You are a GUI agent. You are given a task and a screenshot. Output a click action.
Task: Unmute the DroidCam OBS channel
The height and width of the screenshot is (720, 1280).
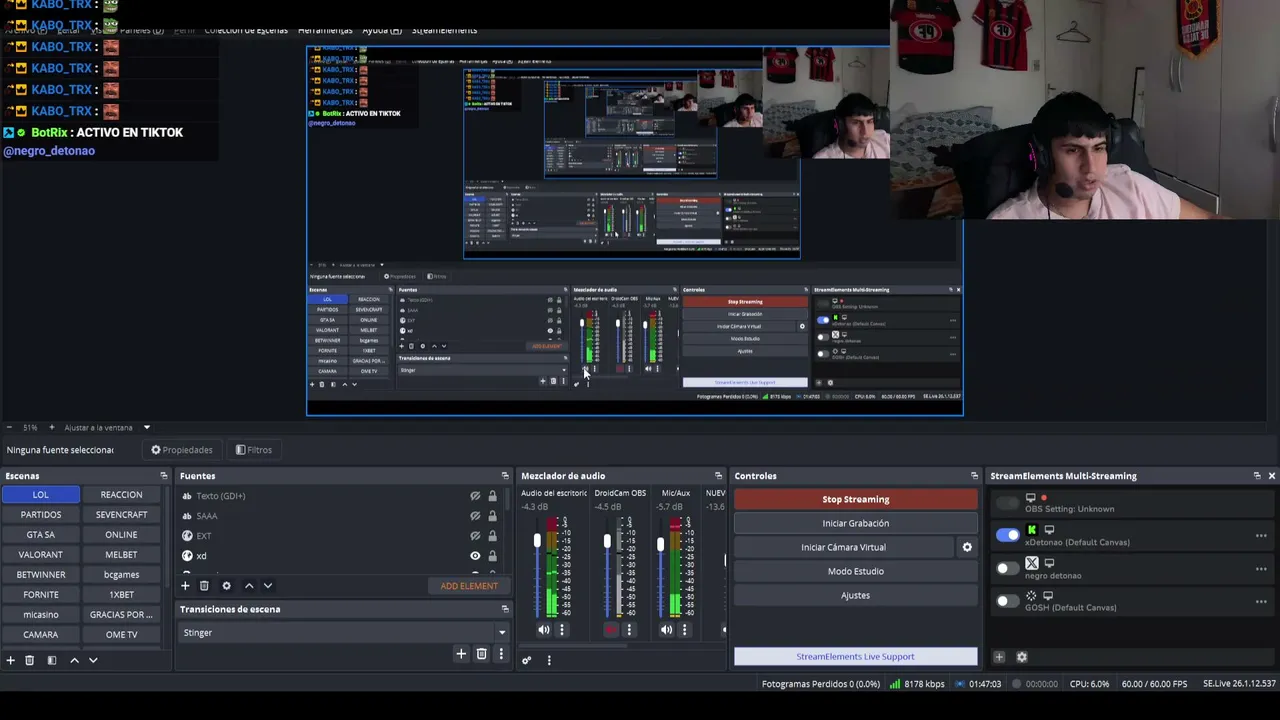611,630
